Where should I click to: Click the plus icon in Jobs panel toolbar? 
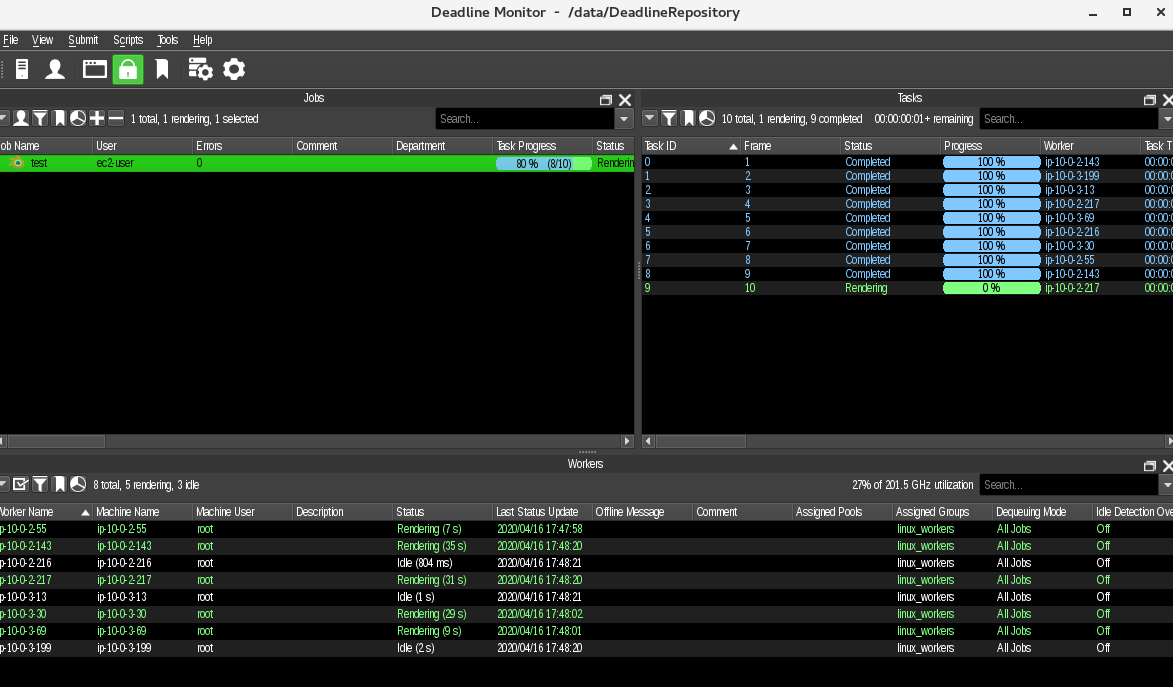(x=97, y=118)
